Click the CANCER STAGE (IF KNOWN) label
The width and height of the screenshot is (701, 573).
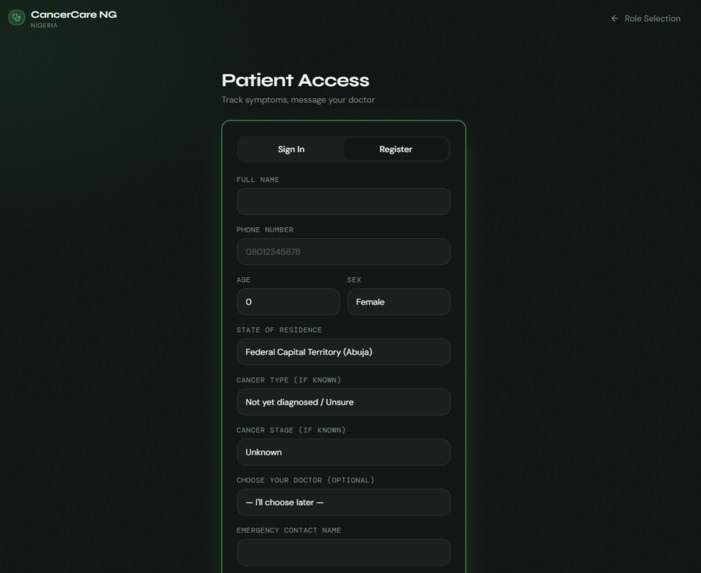click(291, 430)
